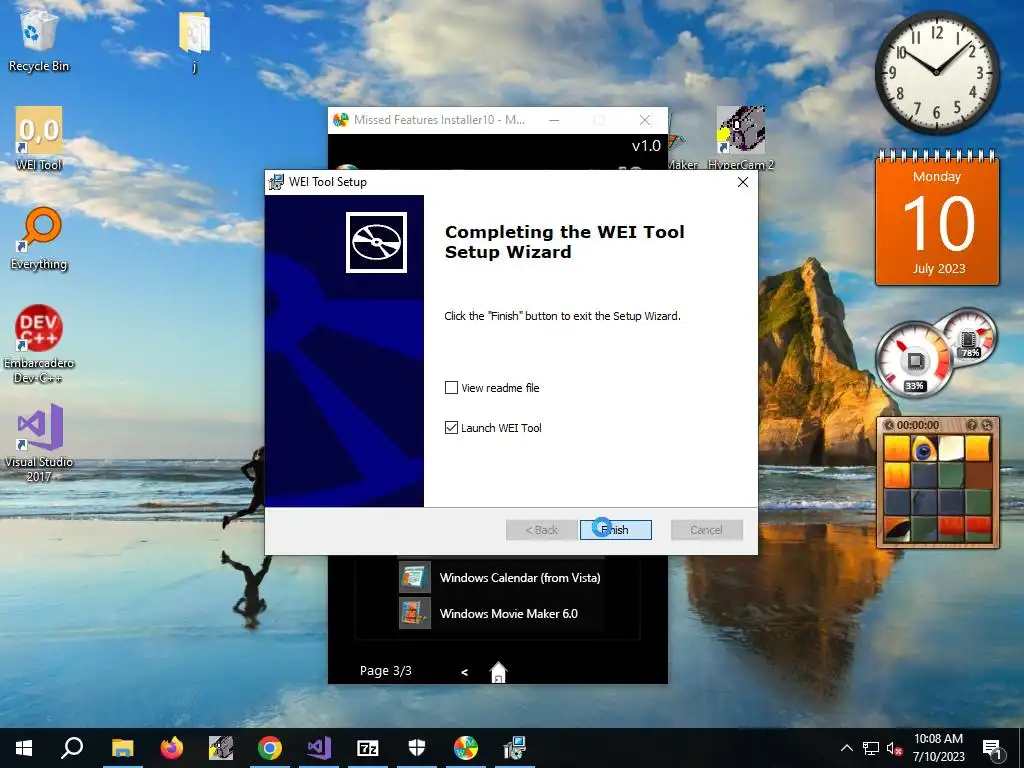Open HyperCam from the taskbar

click(221, 748)
